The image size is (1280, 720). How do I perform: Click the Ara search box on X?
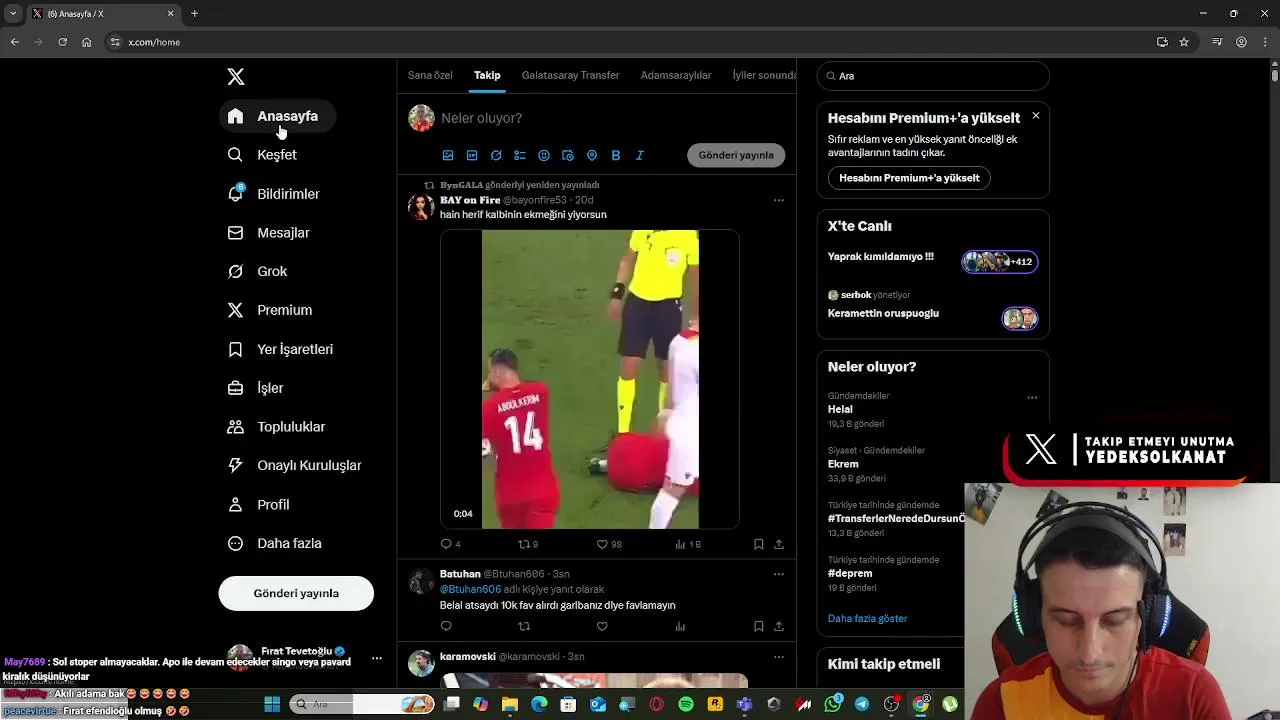pyautogui.click(x=933, y=76)
